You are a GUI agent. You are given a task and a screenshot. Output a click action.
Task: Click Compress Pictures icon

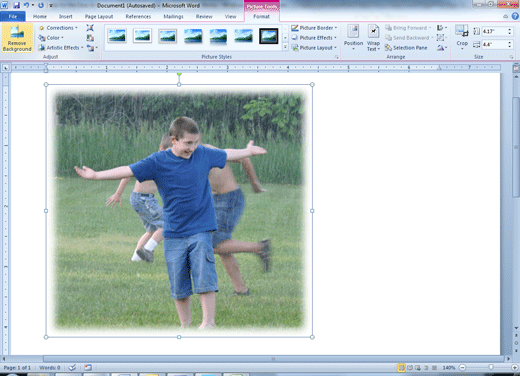90,28
